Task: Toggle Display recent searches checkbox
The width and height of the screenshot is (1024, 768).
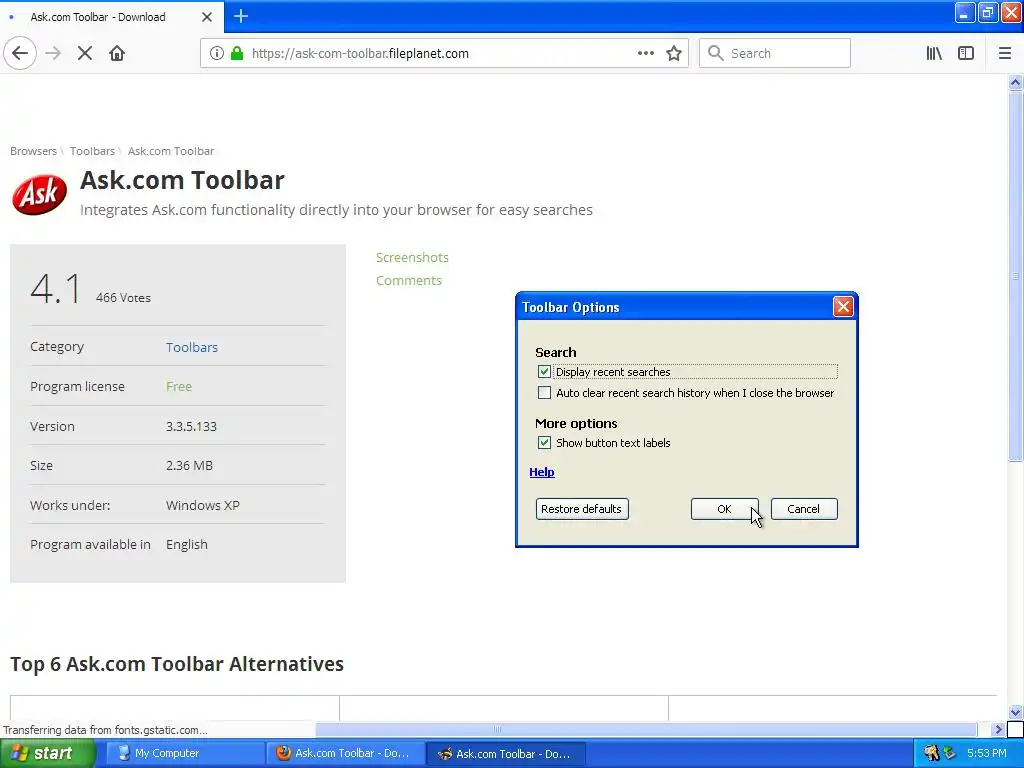Action: [x=544, y=372]
